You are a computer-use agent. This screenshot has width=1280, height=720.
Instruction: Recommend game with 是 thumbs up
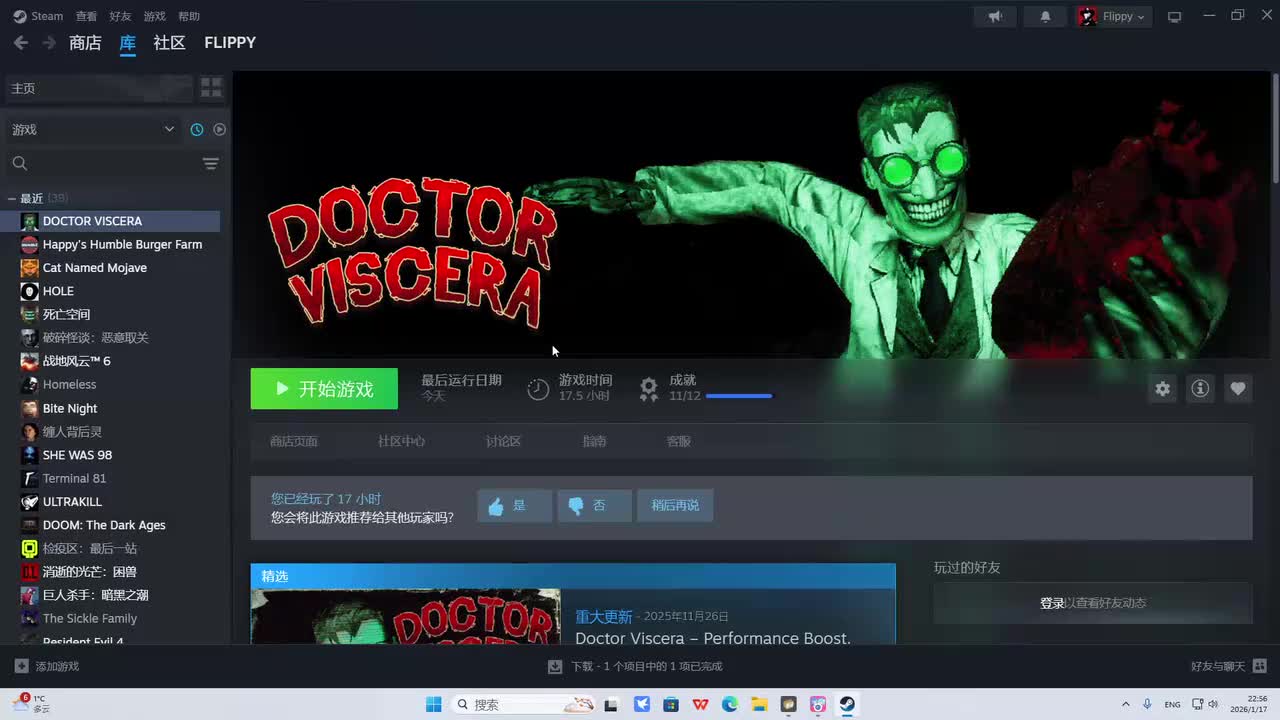(514, 506)
